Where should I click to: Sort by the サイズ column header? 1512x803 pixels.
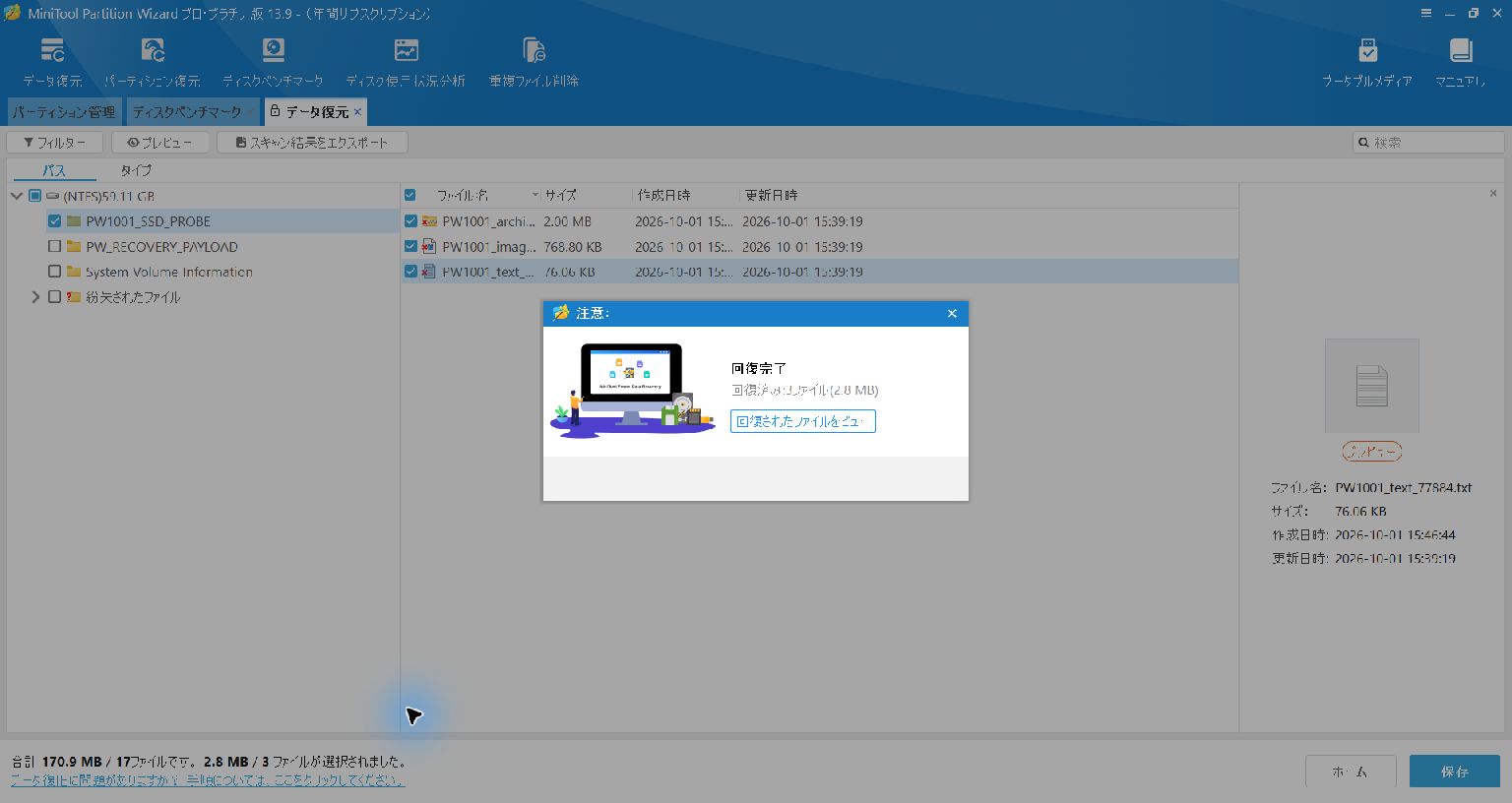[561, 195]
